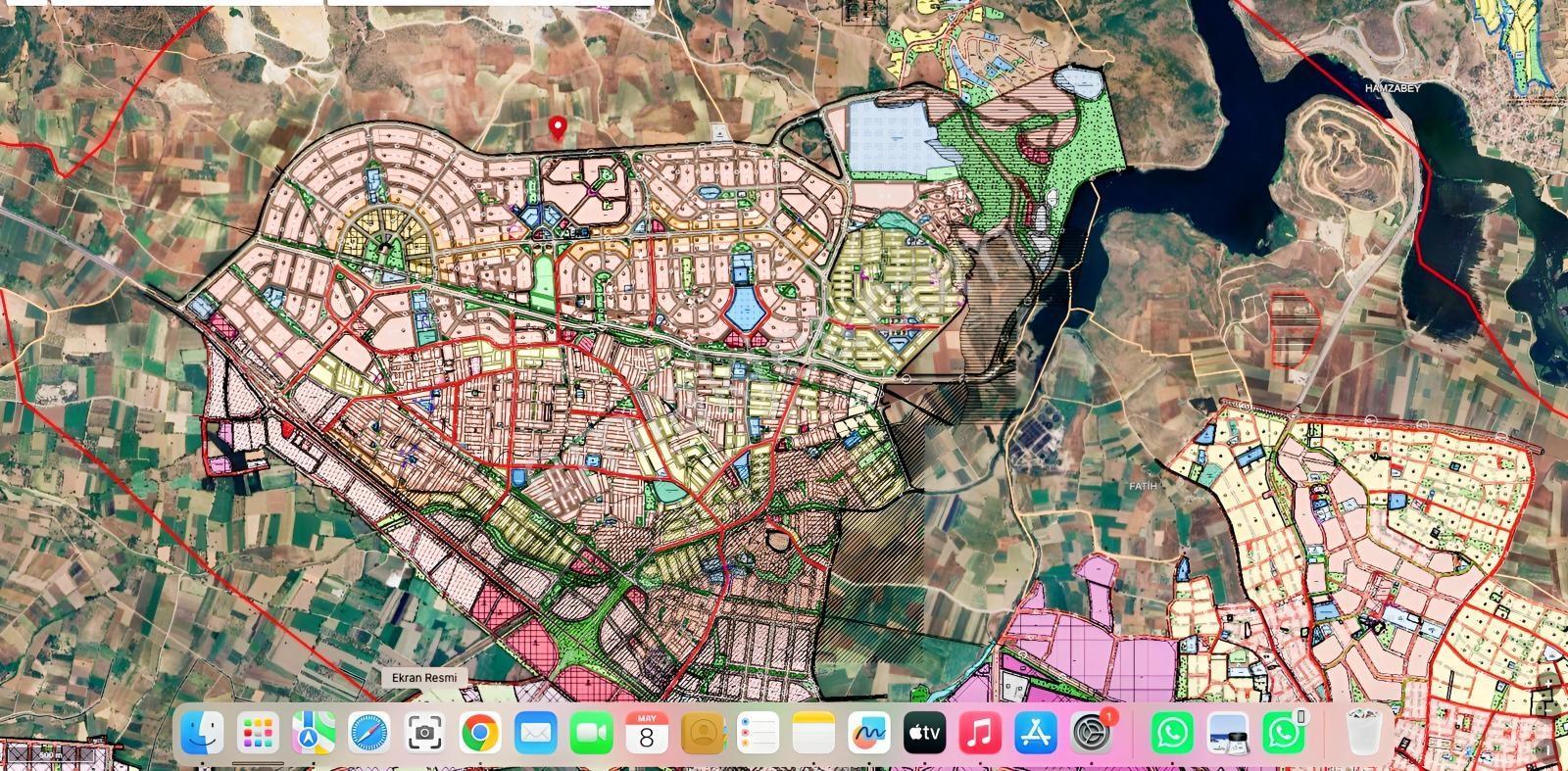Open Apple TV app

point(924,732)
